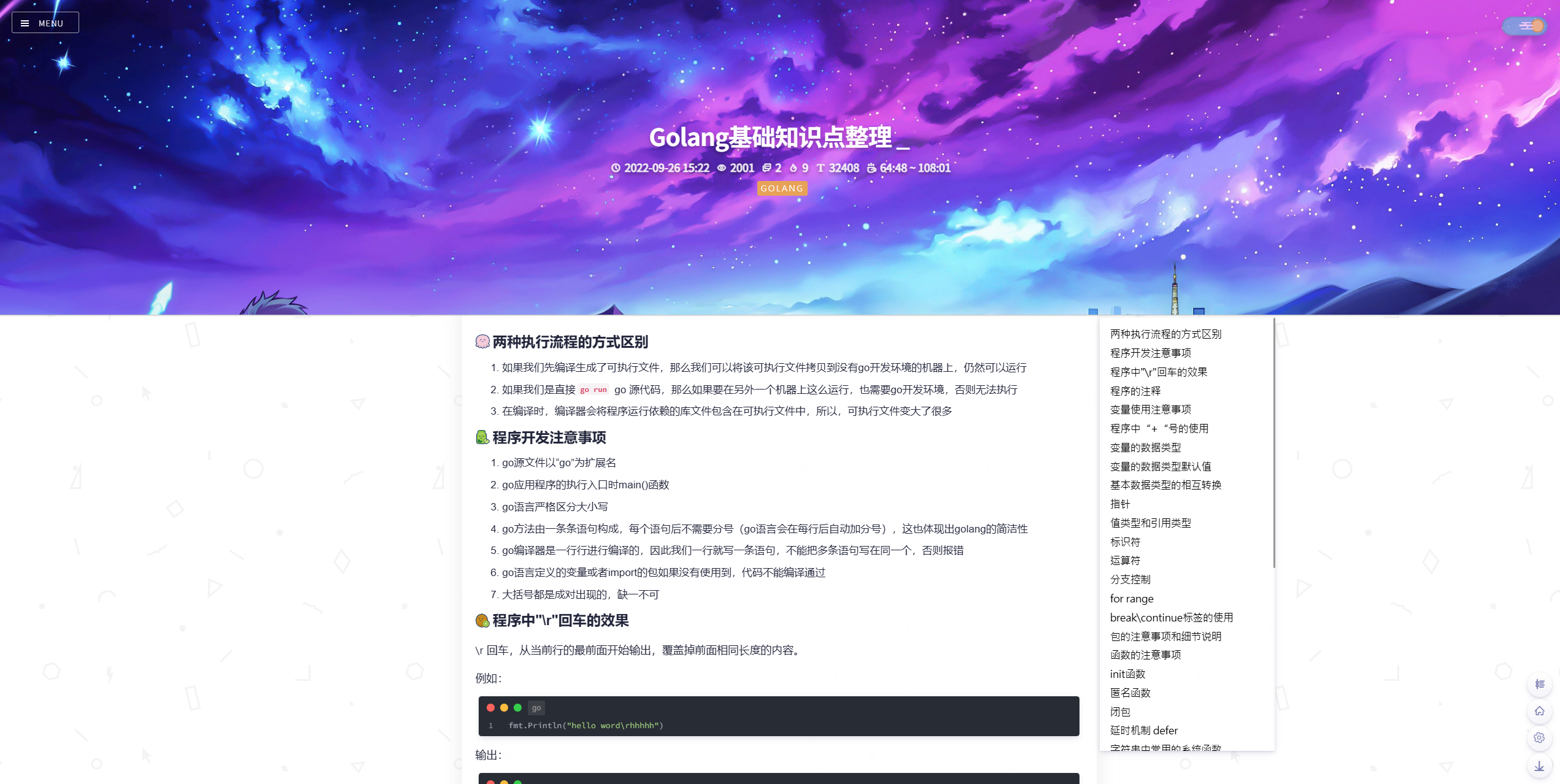
Task: Go to homepage via house icon
Action: tap(1539, 711)
